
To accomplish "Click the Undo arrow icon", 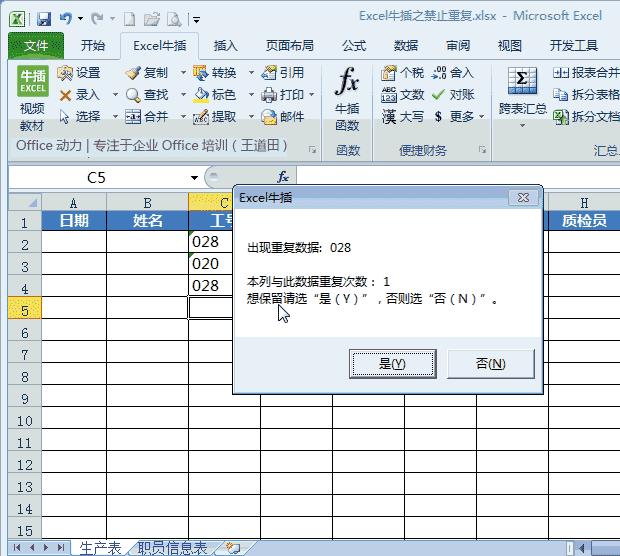I will 66,18.
